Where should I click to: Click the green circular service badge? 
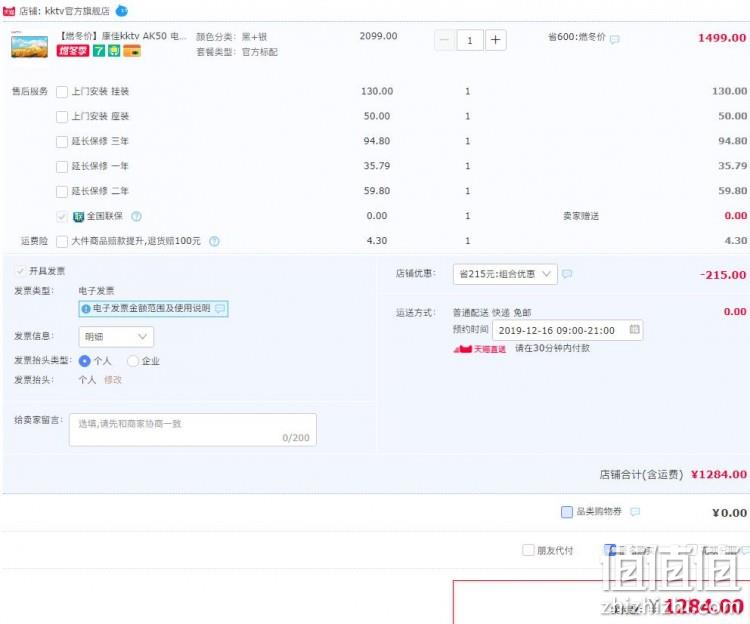tap(114, 50)
